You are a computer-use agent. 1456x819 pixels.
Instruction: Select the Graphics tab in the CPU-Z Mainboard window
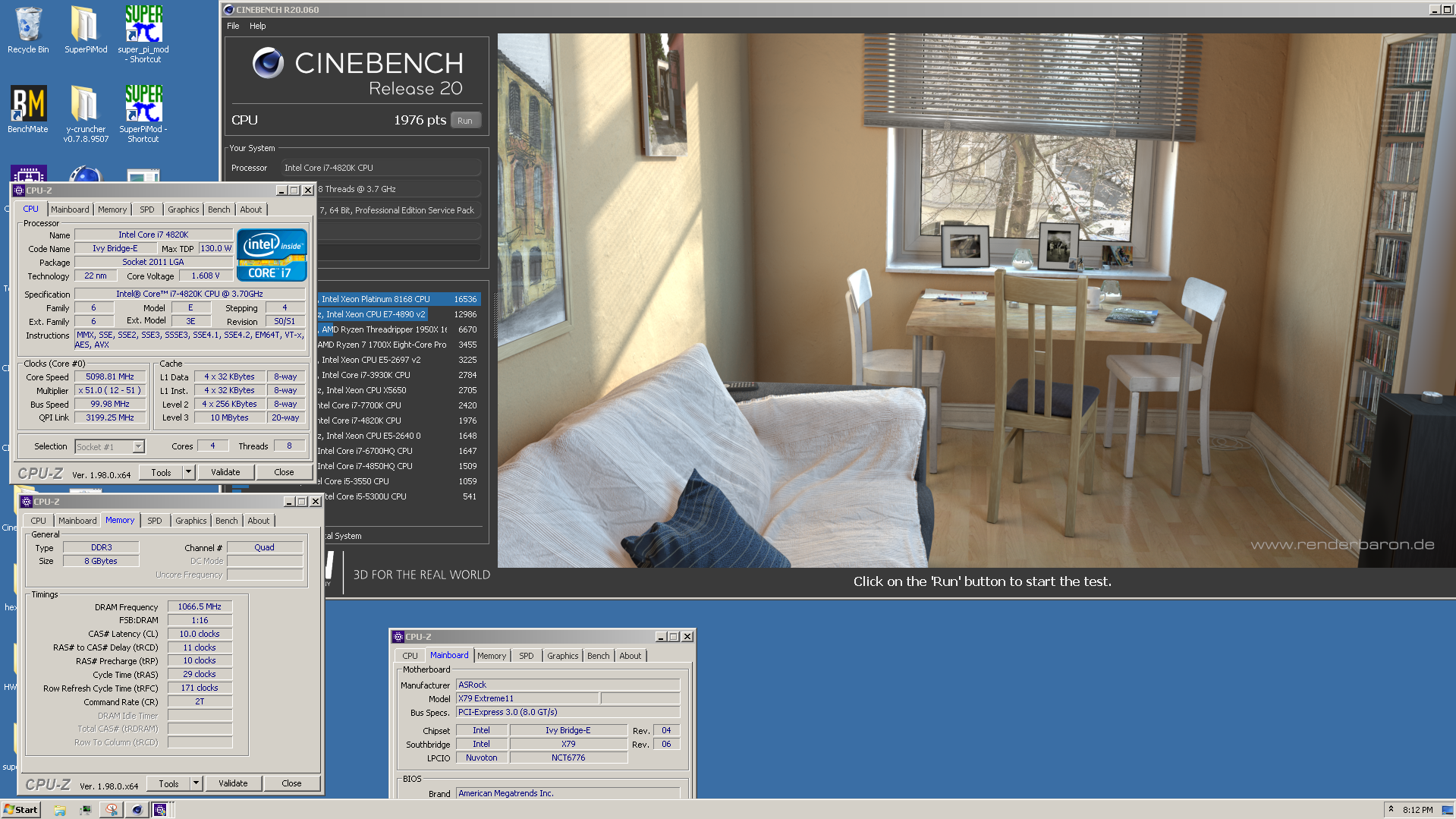563,656
